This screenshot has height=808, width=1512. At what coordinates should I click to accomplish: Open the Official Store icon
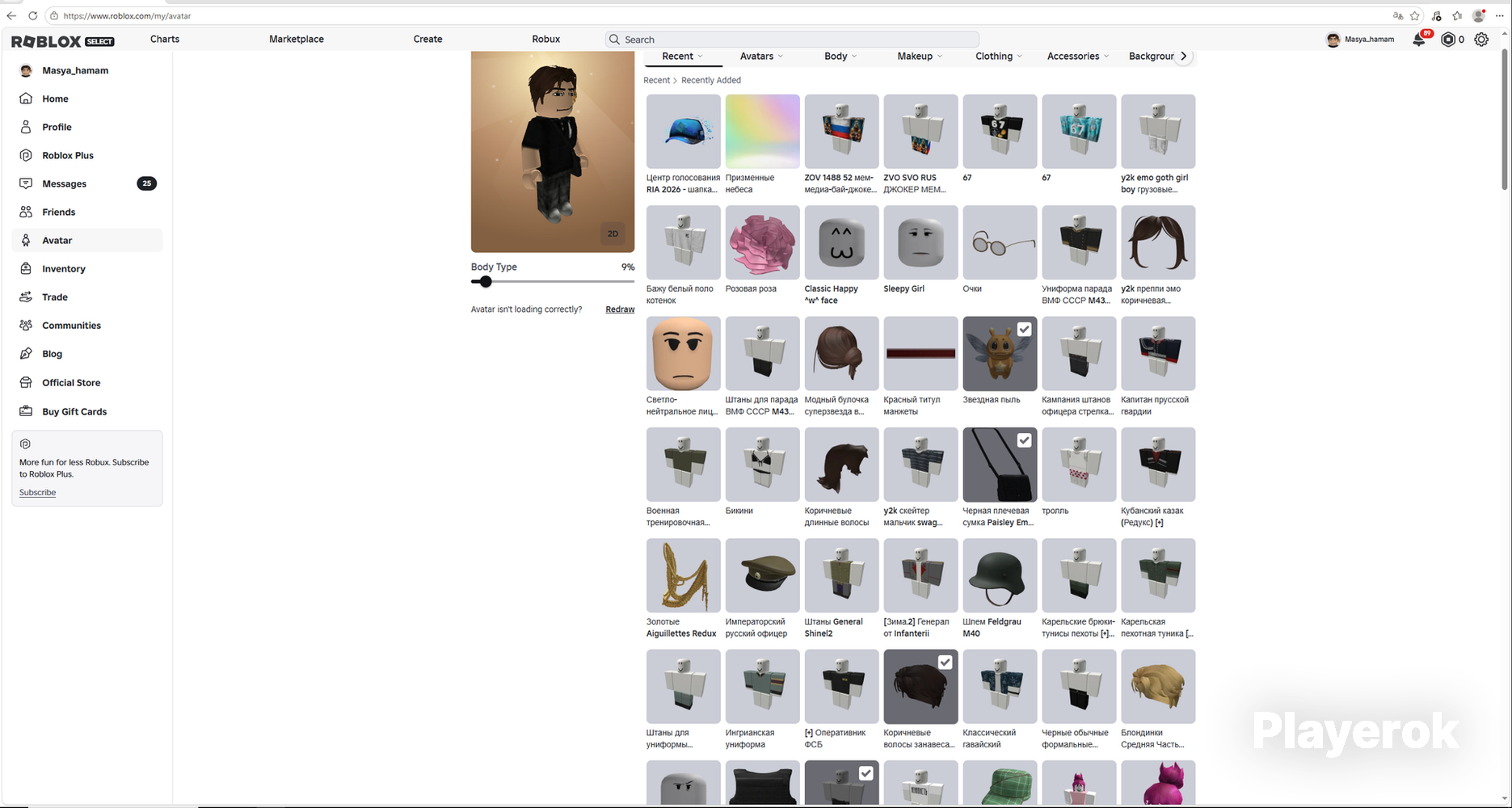[26, 382]
